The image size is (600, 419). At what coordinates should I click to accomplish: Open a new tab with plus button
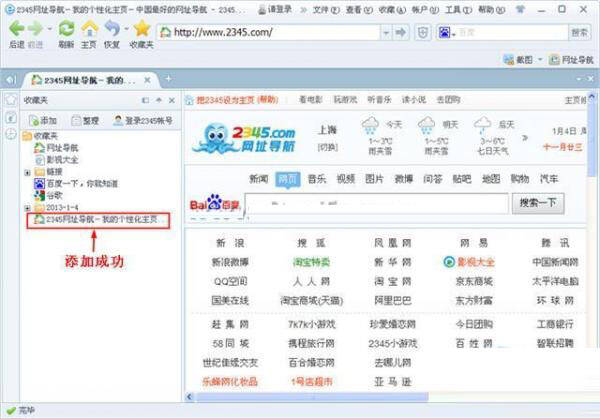(x=168, y=79)
